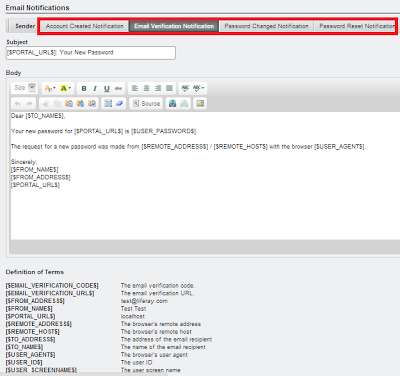Open the Password Changed Notification tab
This screenshot has height=376, width=400.
pos(266,26)
